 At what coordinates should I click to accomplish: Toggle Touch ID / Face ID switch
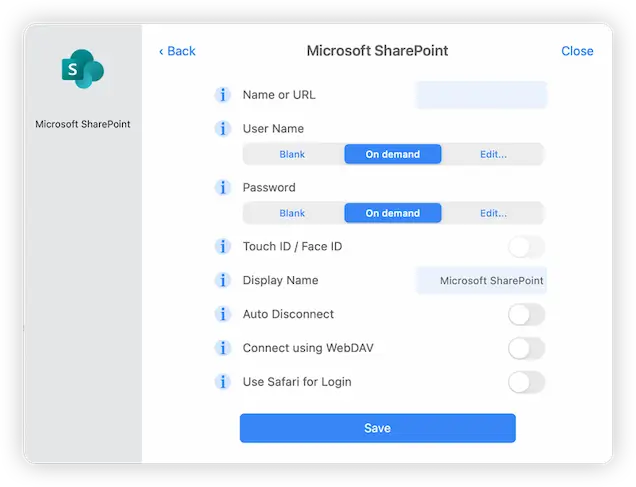[526, 247]
